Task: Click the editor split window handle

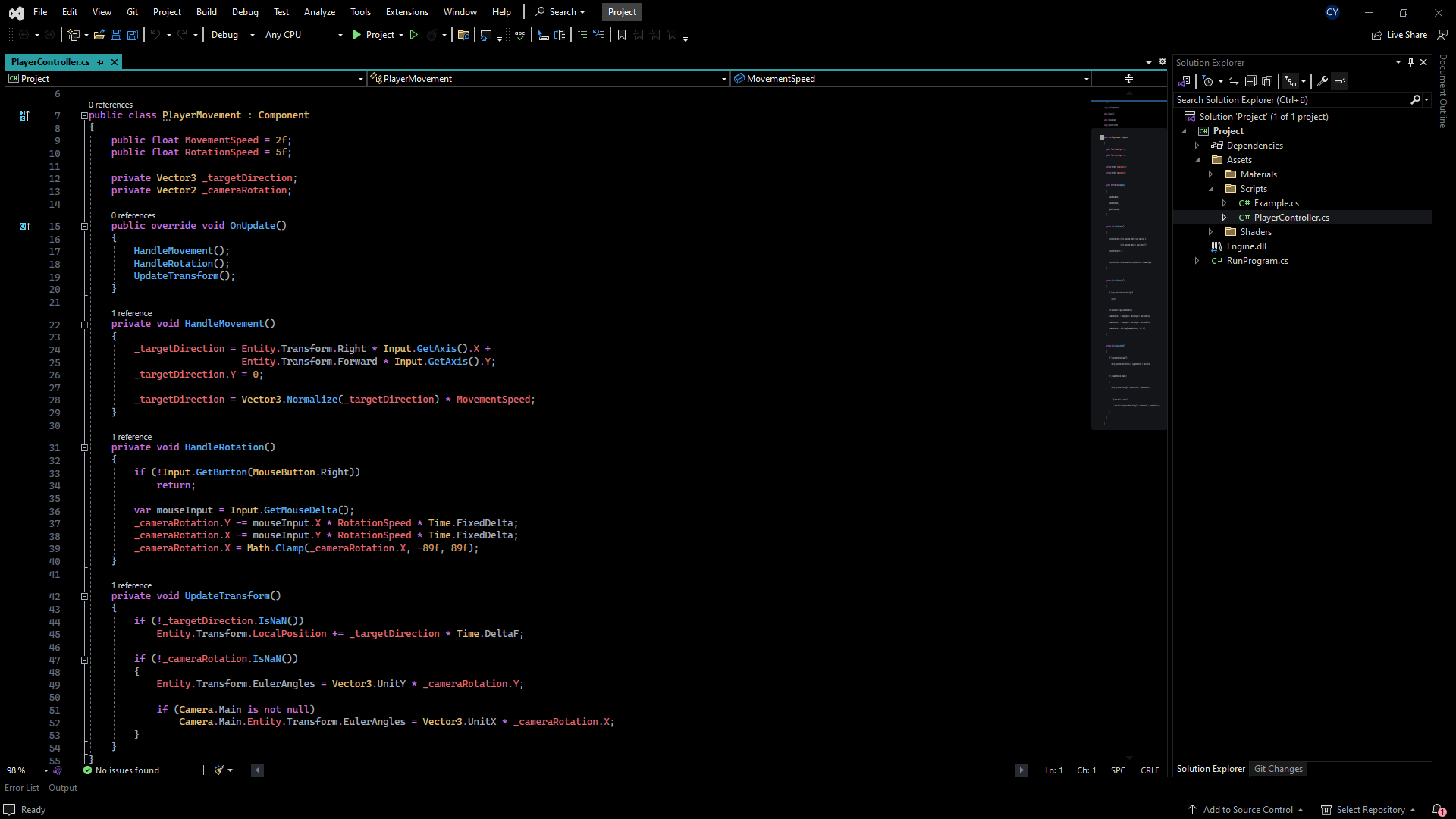Action: click(x=1128, y=79)
